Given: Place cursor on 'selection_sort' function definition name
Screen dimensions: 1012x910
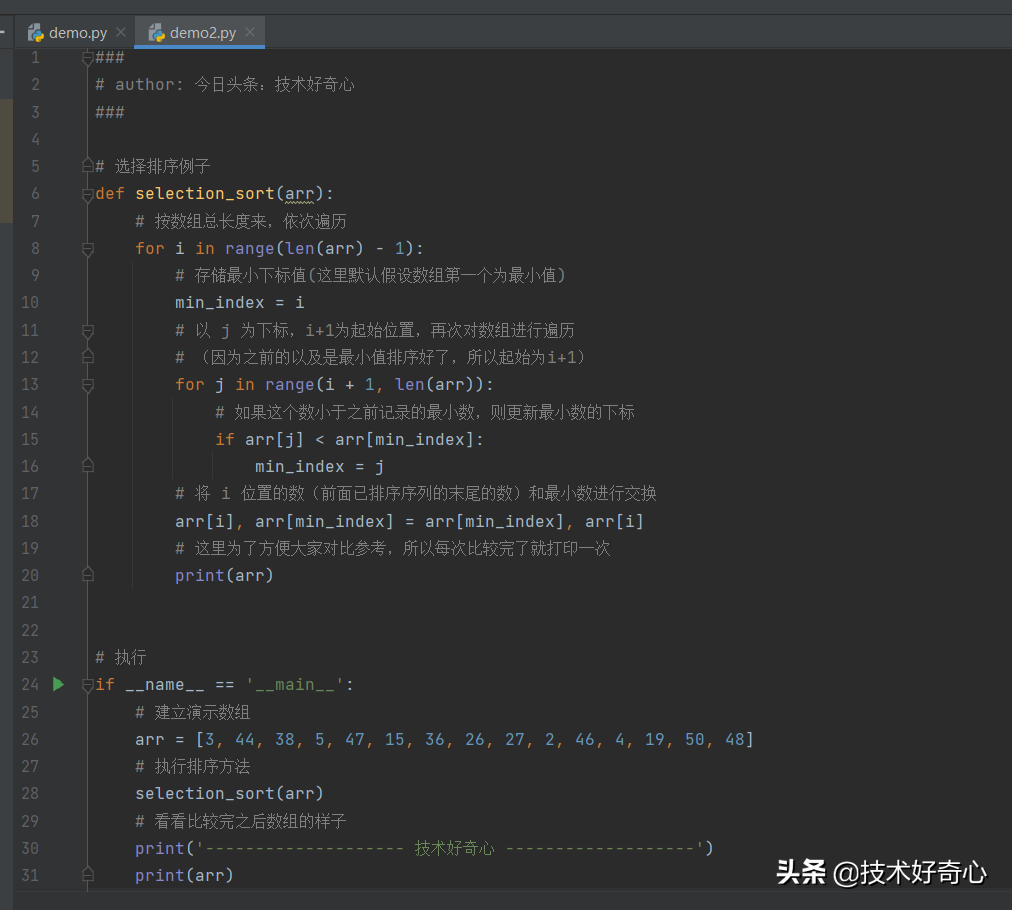Looking at the screenshot, I should [x=205, y=194].
